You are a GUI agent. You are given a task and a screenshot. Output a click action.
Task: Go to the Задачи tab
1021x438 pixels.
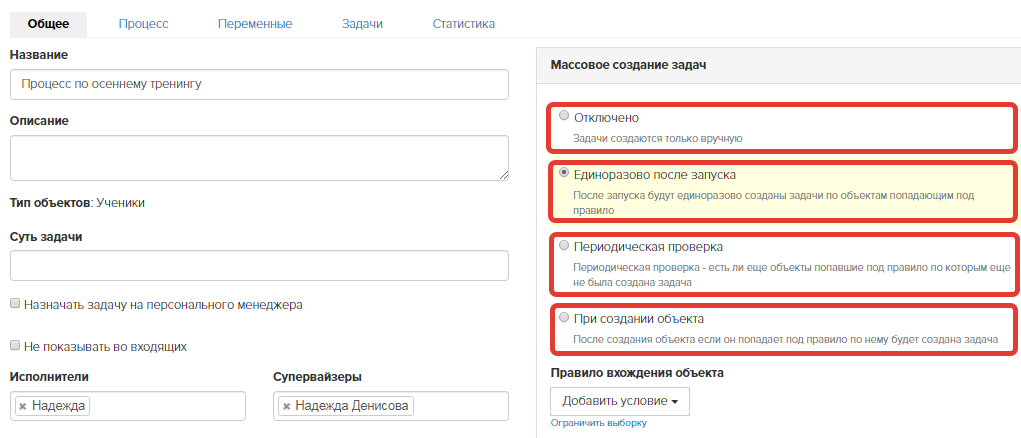click(362, 24)
